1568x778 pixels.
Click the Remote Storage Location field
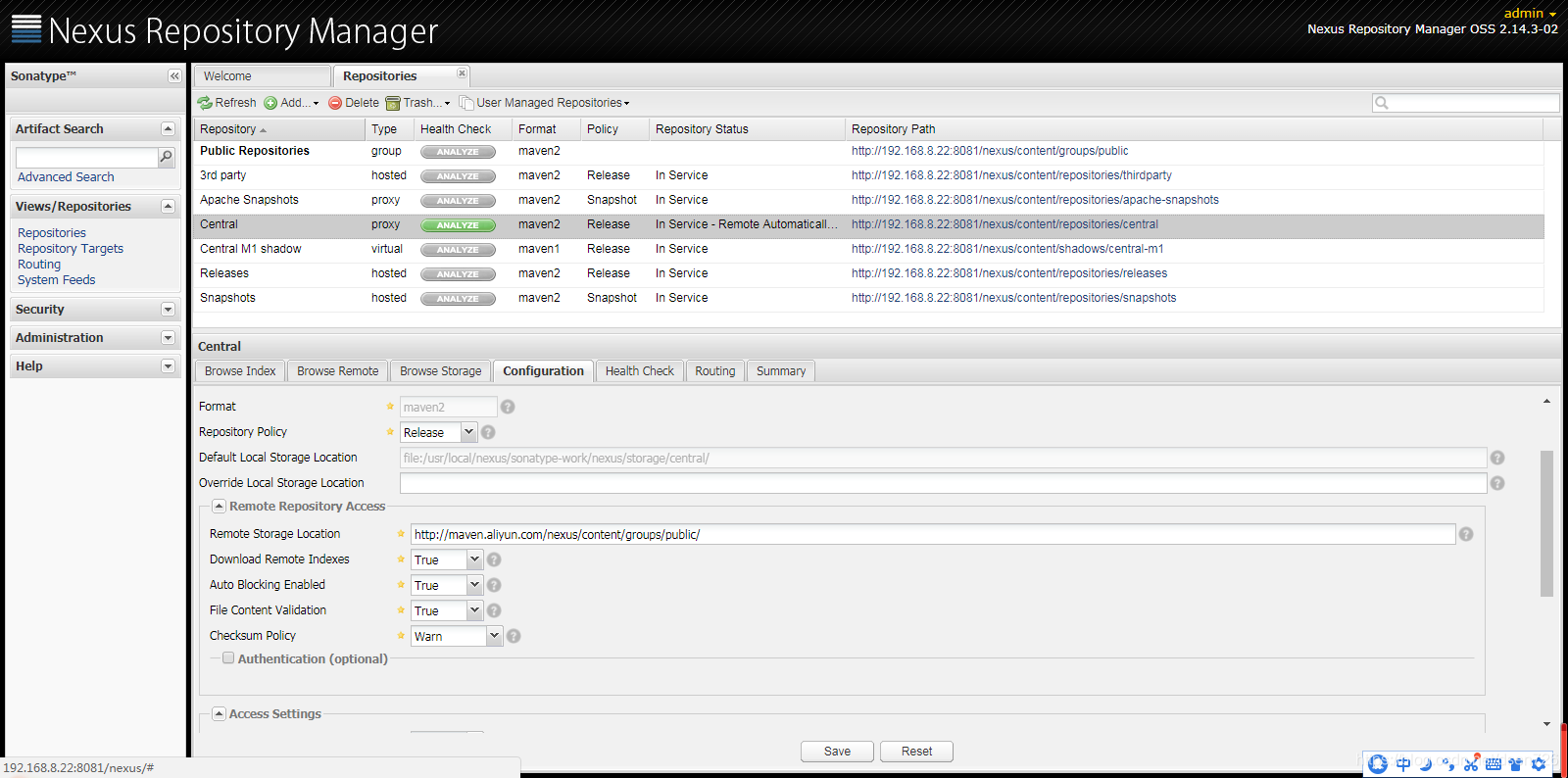click(933, 534)
